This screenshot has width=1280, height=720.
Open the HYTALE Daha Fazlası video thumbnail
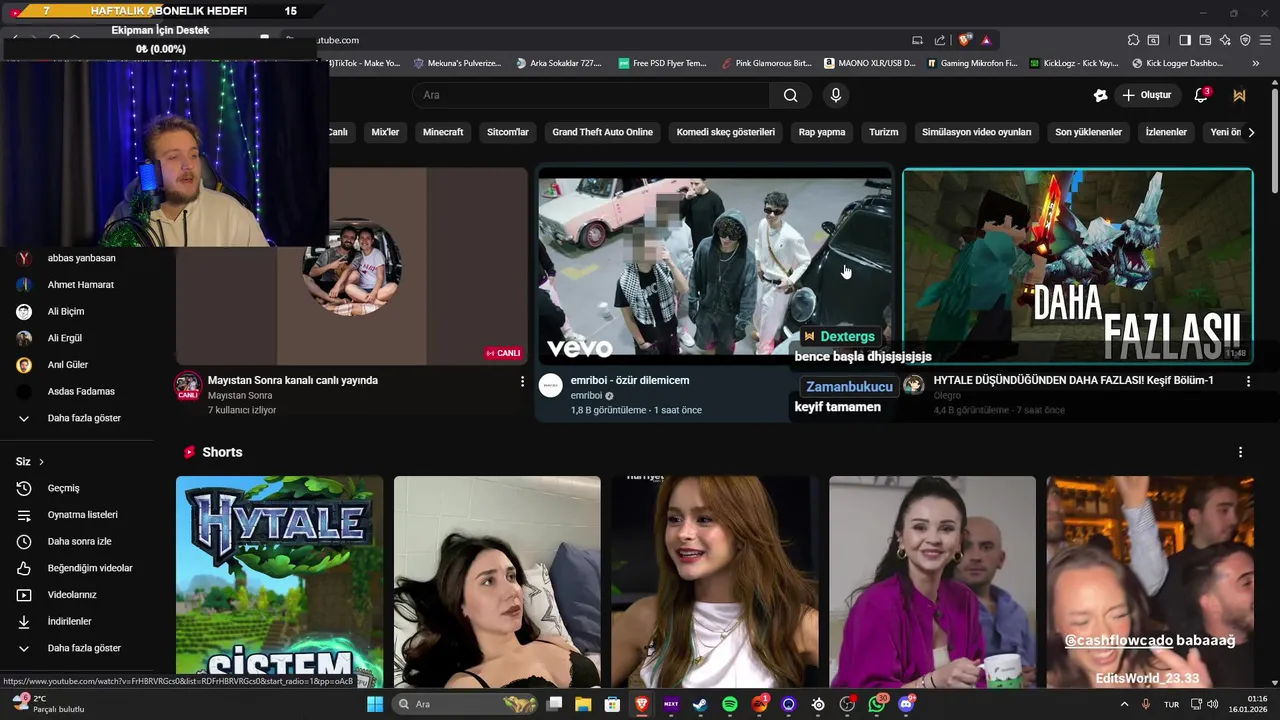click(1078, 267)
